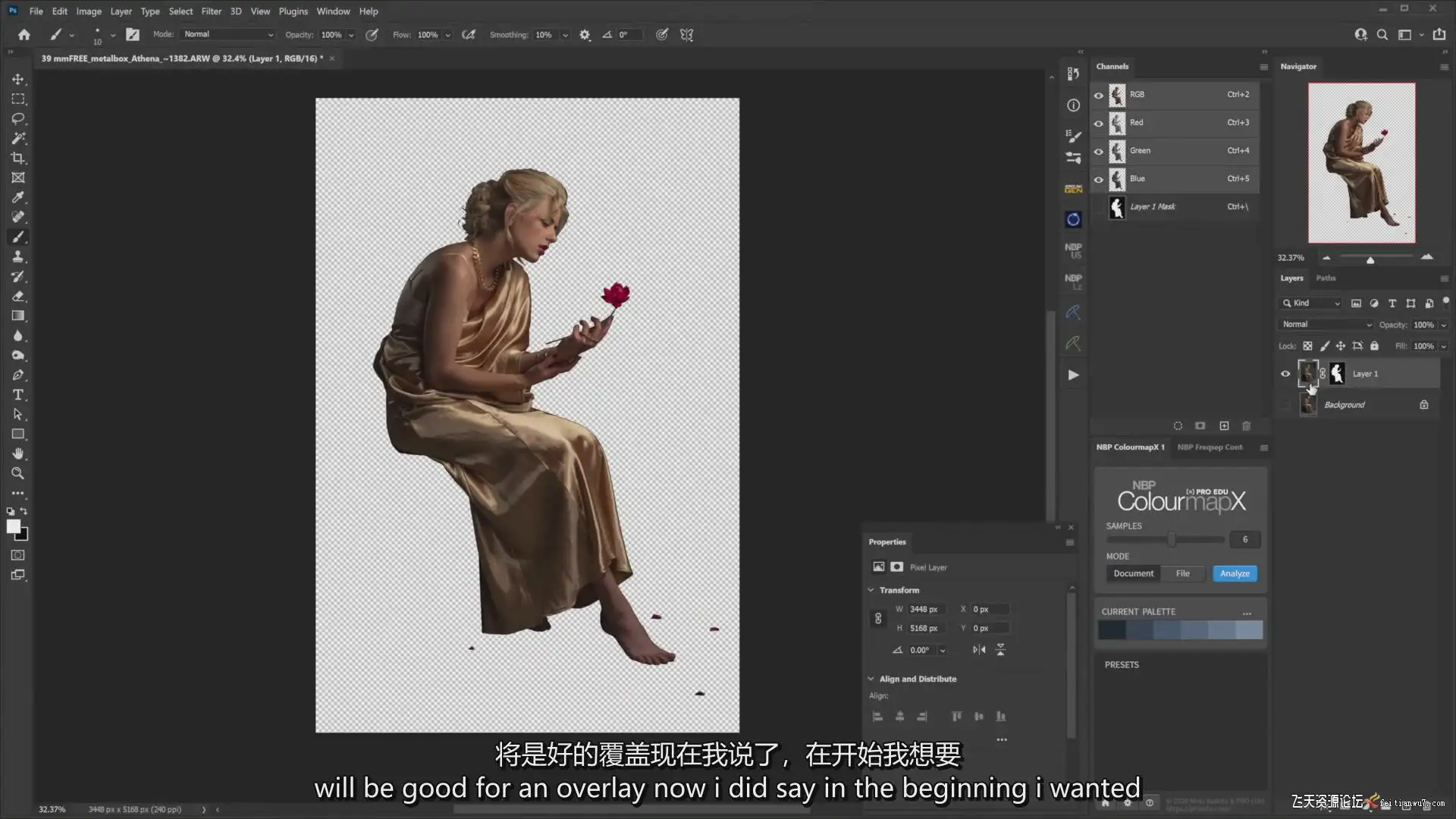Click the Analyze button in ColourmapX
The height and width of the screenshot is (819, 1456).
click(x=1235, y=574)
